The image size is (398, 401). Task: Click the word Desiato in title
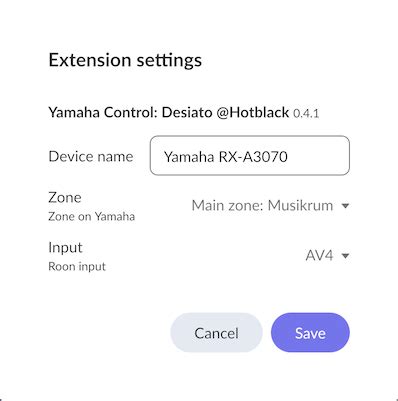pos(187,112)
